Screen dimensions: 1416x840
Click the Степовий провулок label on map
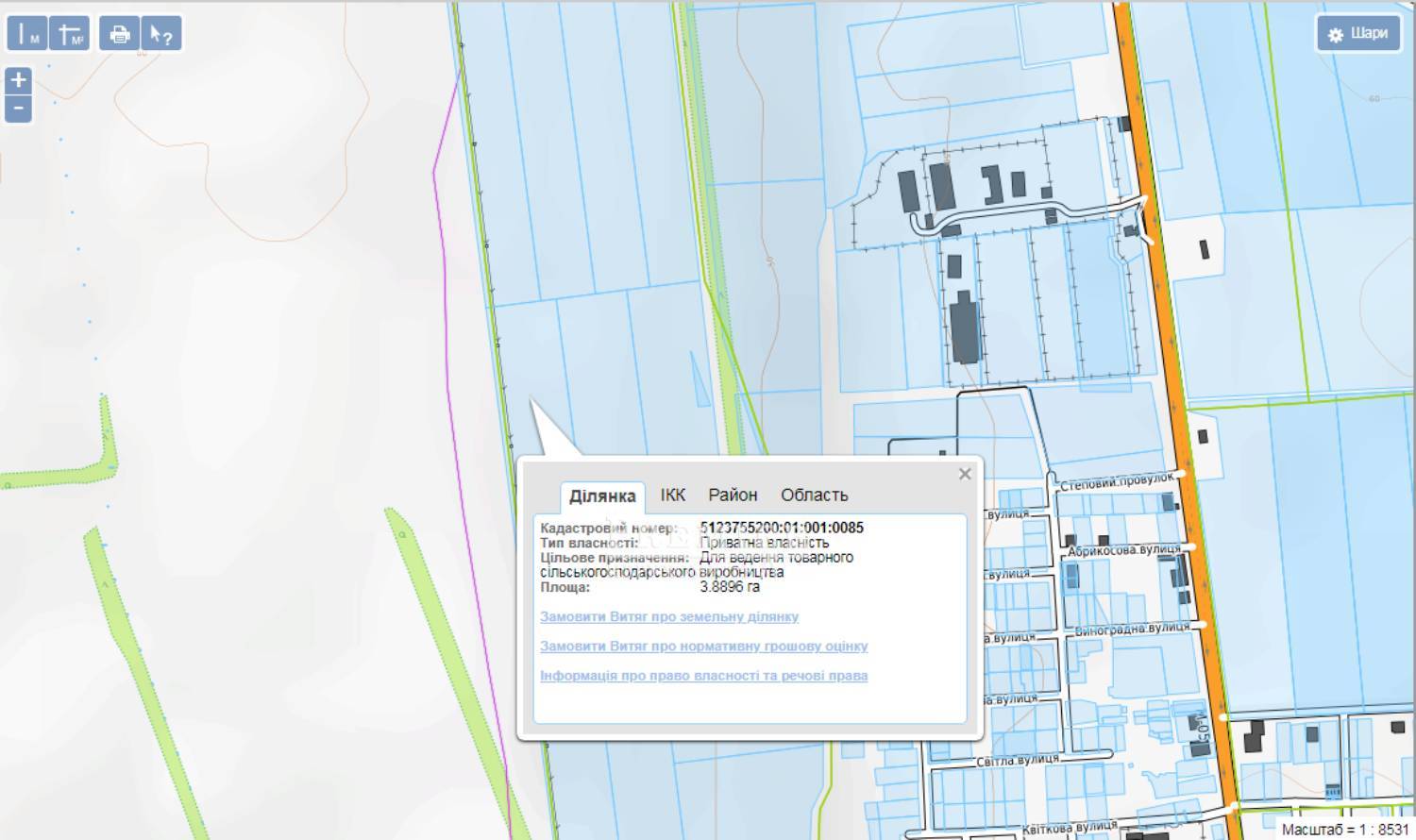(x=1117, y=482)
